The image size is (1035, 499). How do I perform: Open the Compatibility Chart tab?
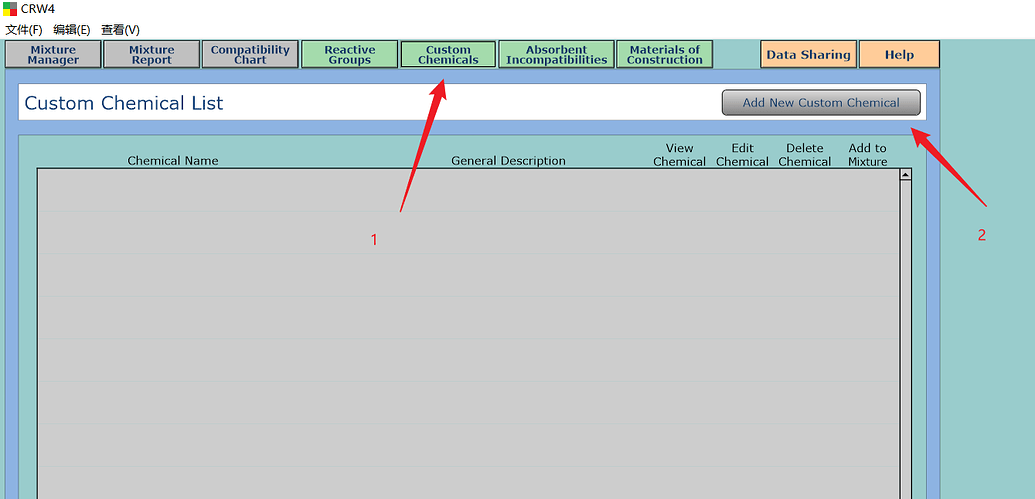click(250, 55)
